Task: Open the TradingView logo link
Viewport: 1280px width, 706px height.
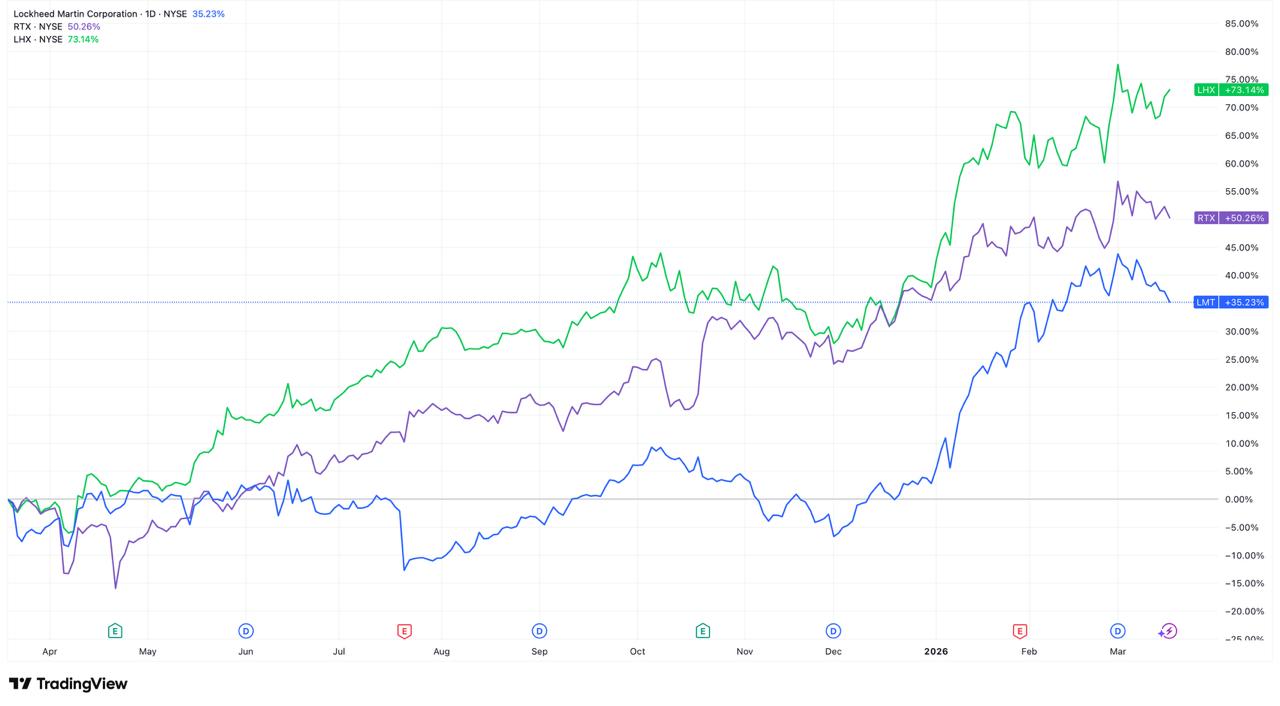Action: pyautogui.click(x=68, y=684)
